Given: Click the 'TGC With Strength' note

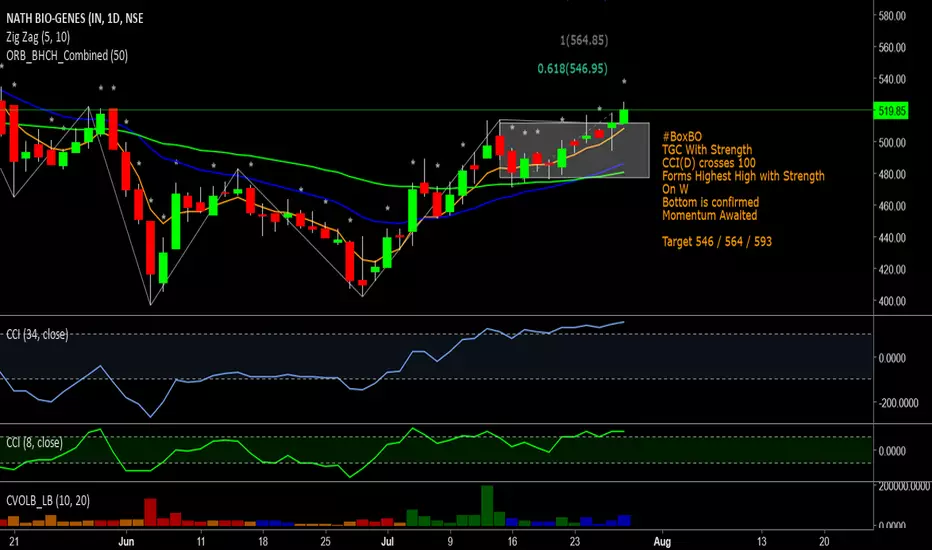Looking at the screenshot, I should pyautogui.click(x=707, y=150).
